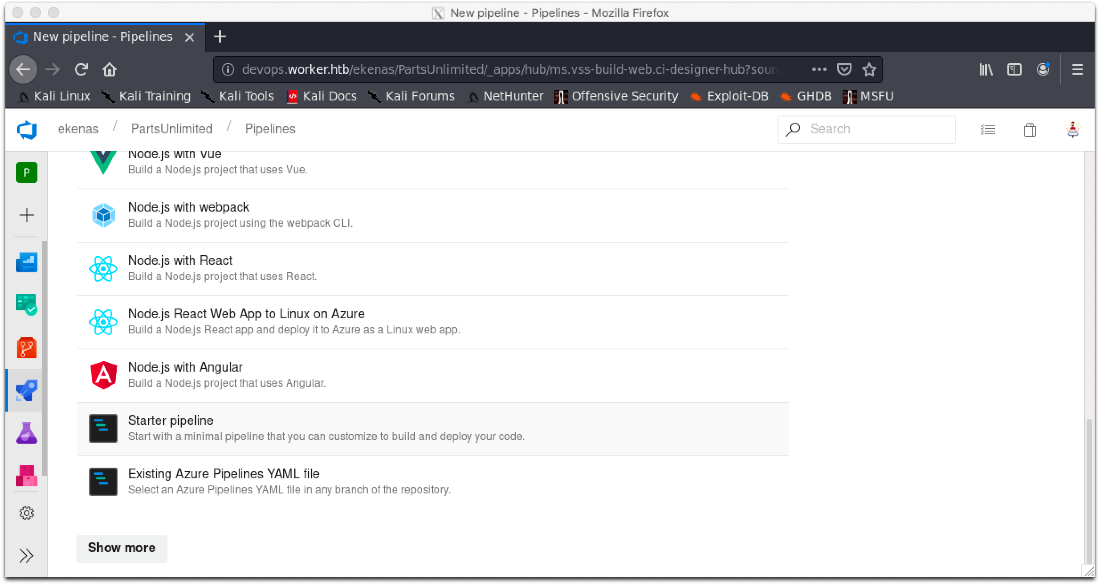Select Node.js with React template
Viewport: 1100px width, 585px height.
click(433, 269)
